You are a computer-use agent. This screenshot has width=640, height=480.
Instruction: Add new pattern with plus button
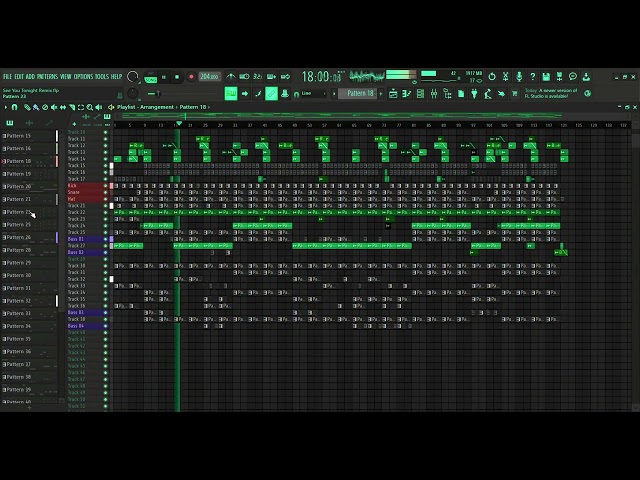[x=381, y=93]
